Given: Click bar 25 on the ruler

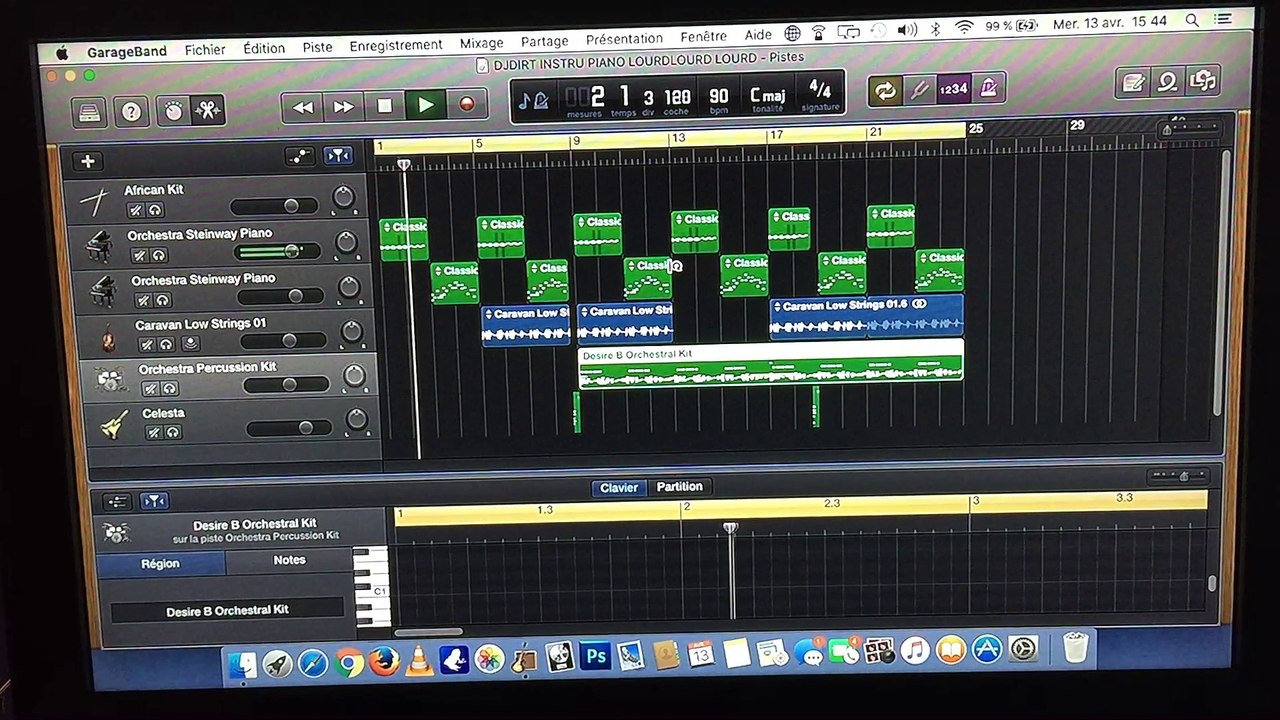Looking at the screenshot, I should (975, 128).
